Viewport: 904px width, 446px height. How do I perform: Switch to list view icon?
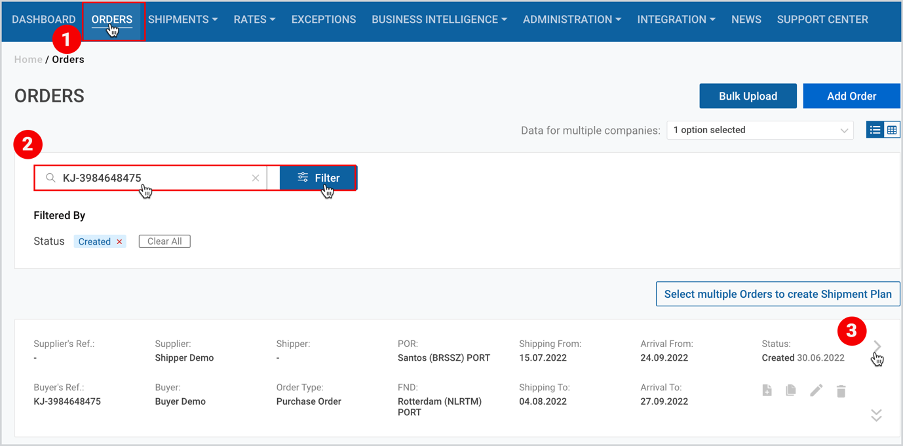875,130
